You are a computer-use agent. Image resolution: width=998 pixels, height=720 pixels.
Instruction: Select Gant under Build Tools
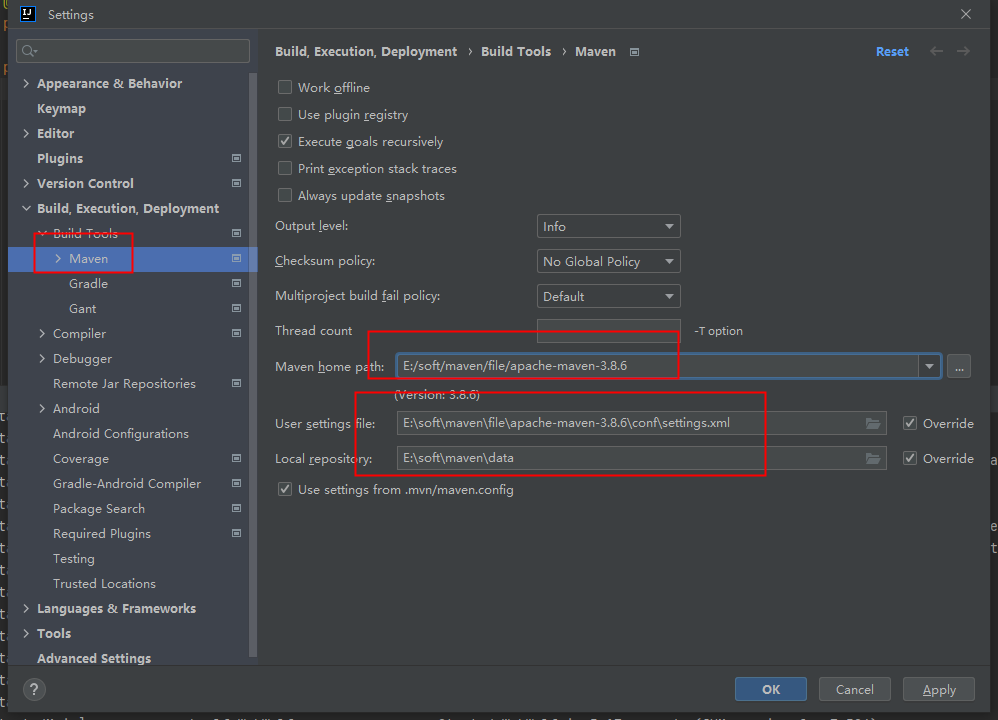(x=83, y=308)
